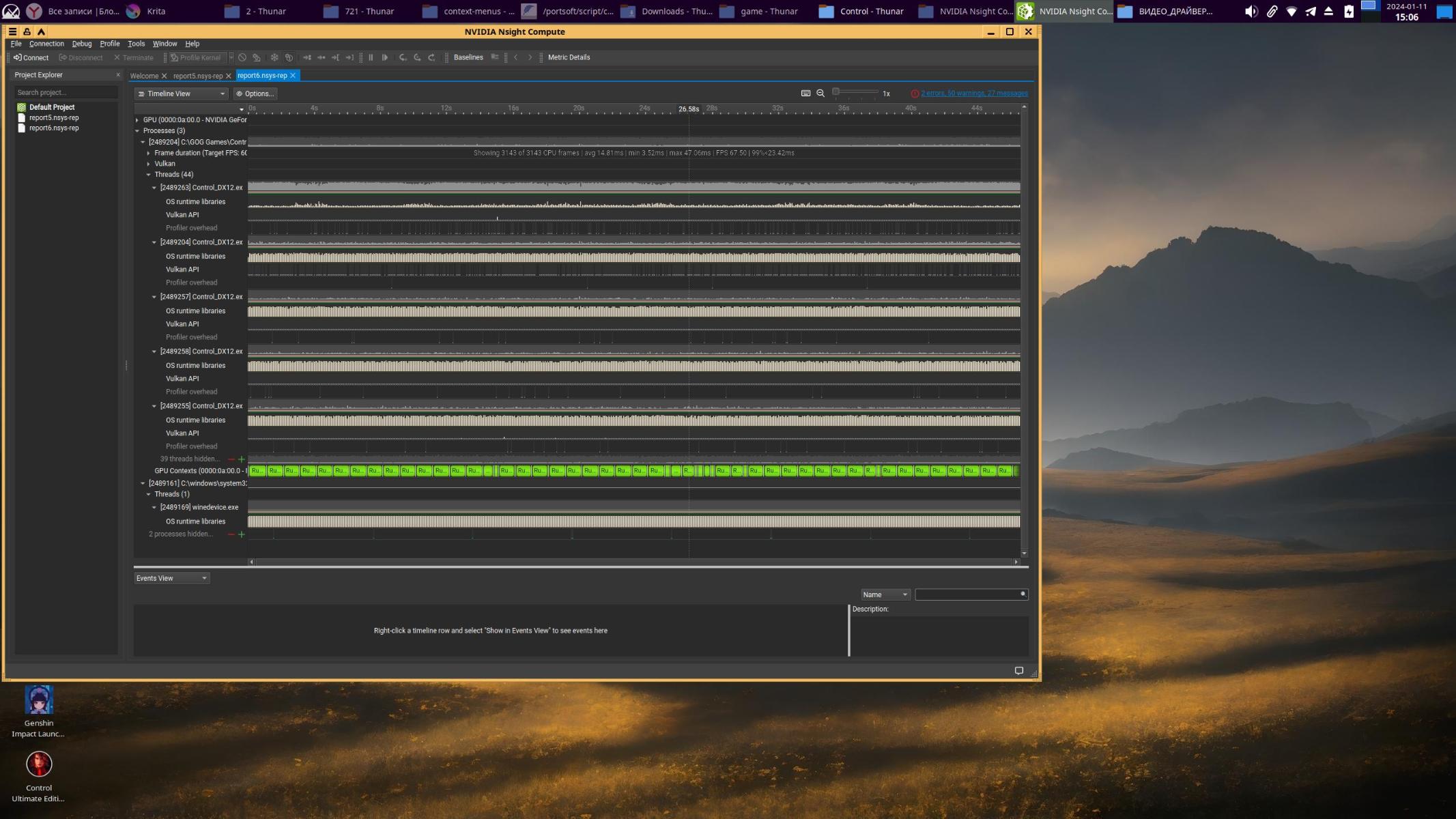
Task: Click the chat bubble icon in the status bar
Action: [1018, 671]
